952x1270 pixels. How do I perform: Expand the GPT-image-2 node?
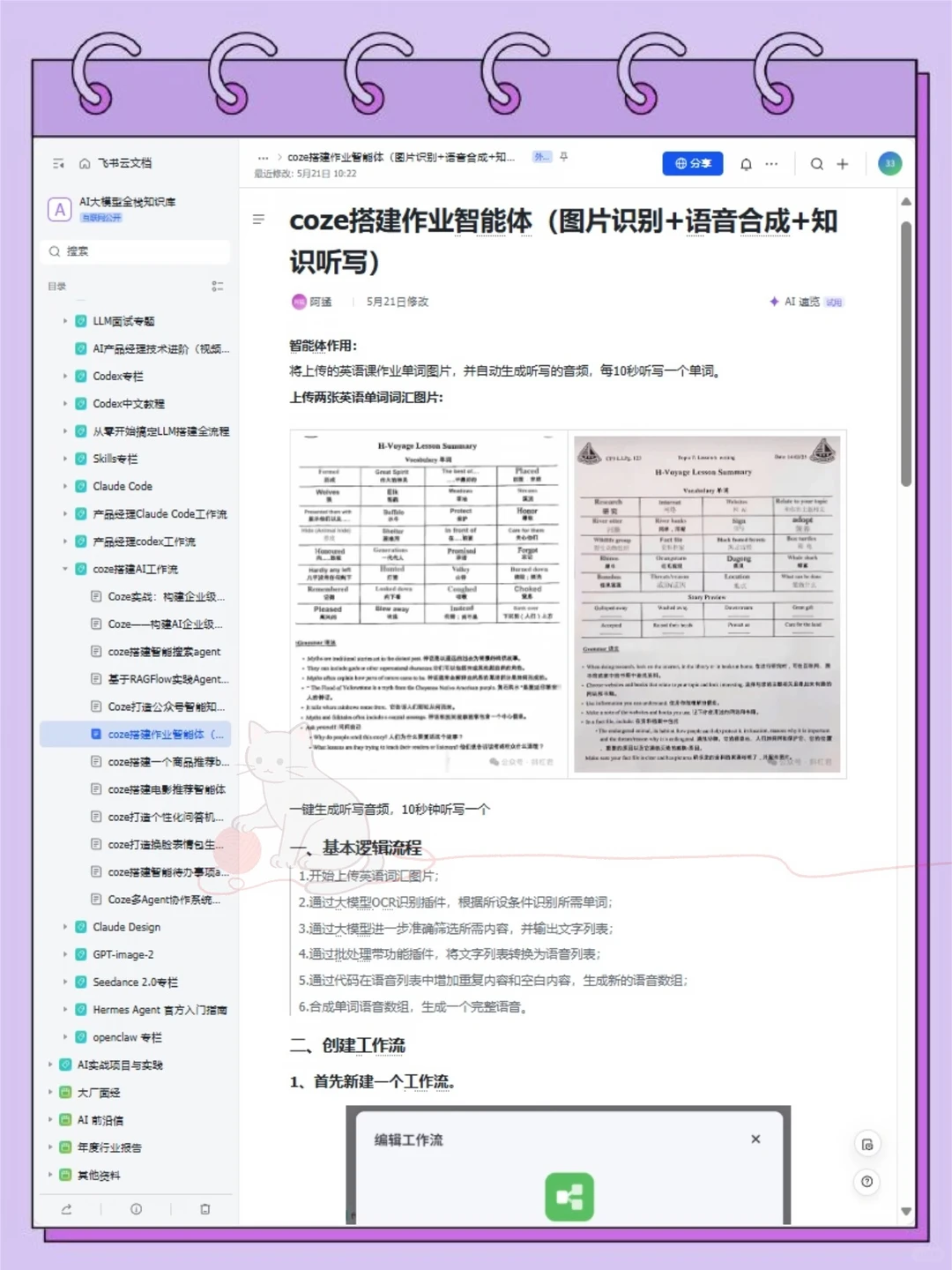pyautogui.click(x=65, y=954)
